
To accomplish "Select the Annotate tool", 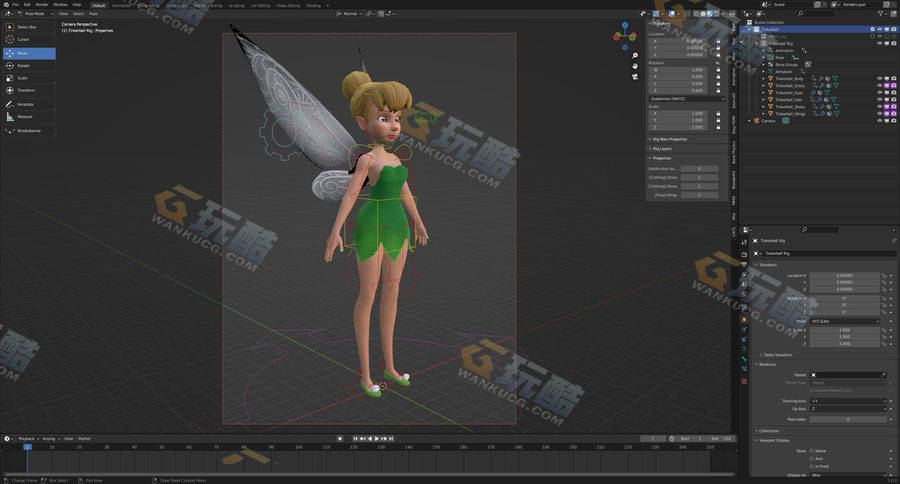I will click(29, 104).
